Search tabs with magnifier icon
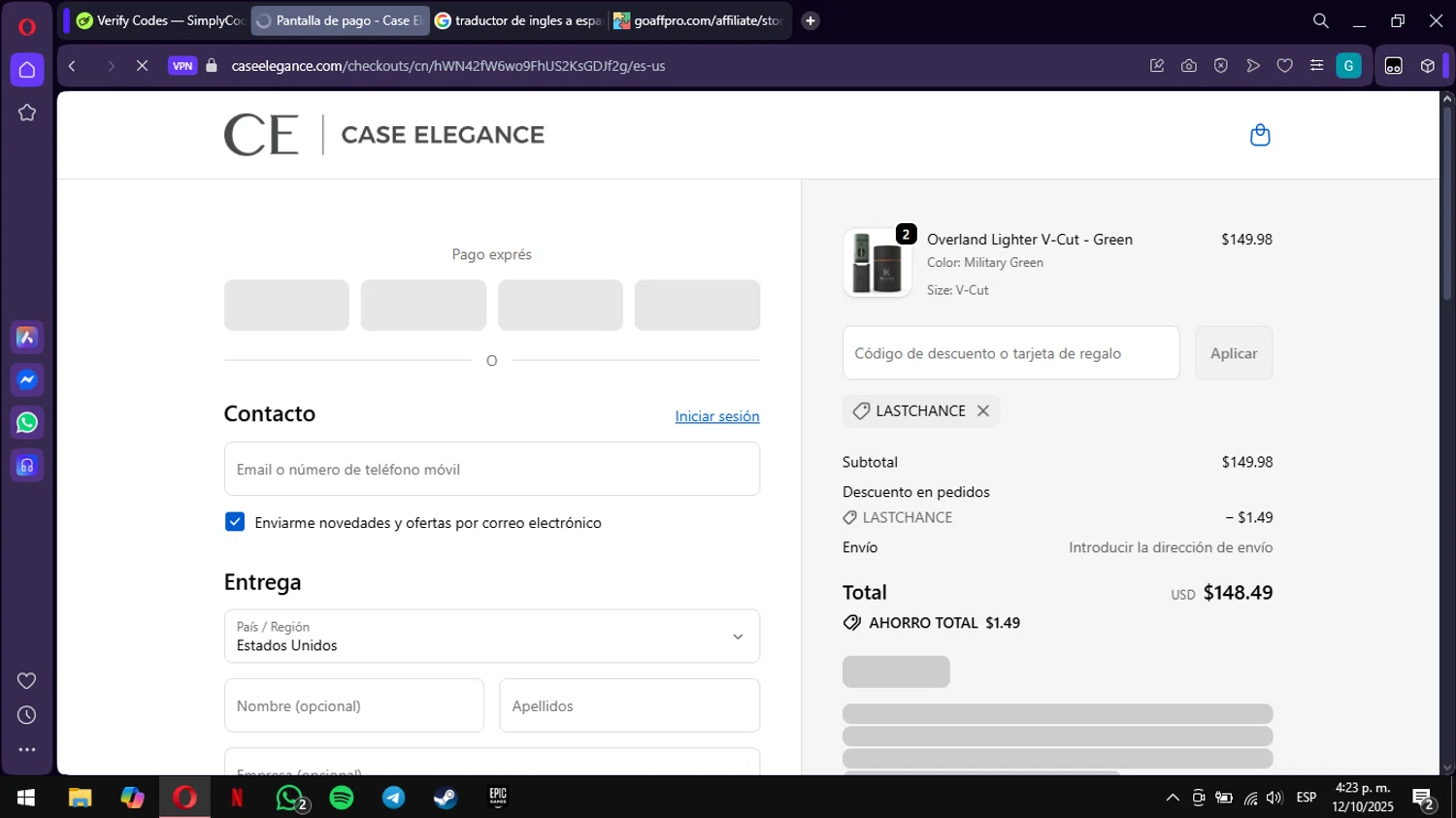 point(1320,20)
